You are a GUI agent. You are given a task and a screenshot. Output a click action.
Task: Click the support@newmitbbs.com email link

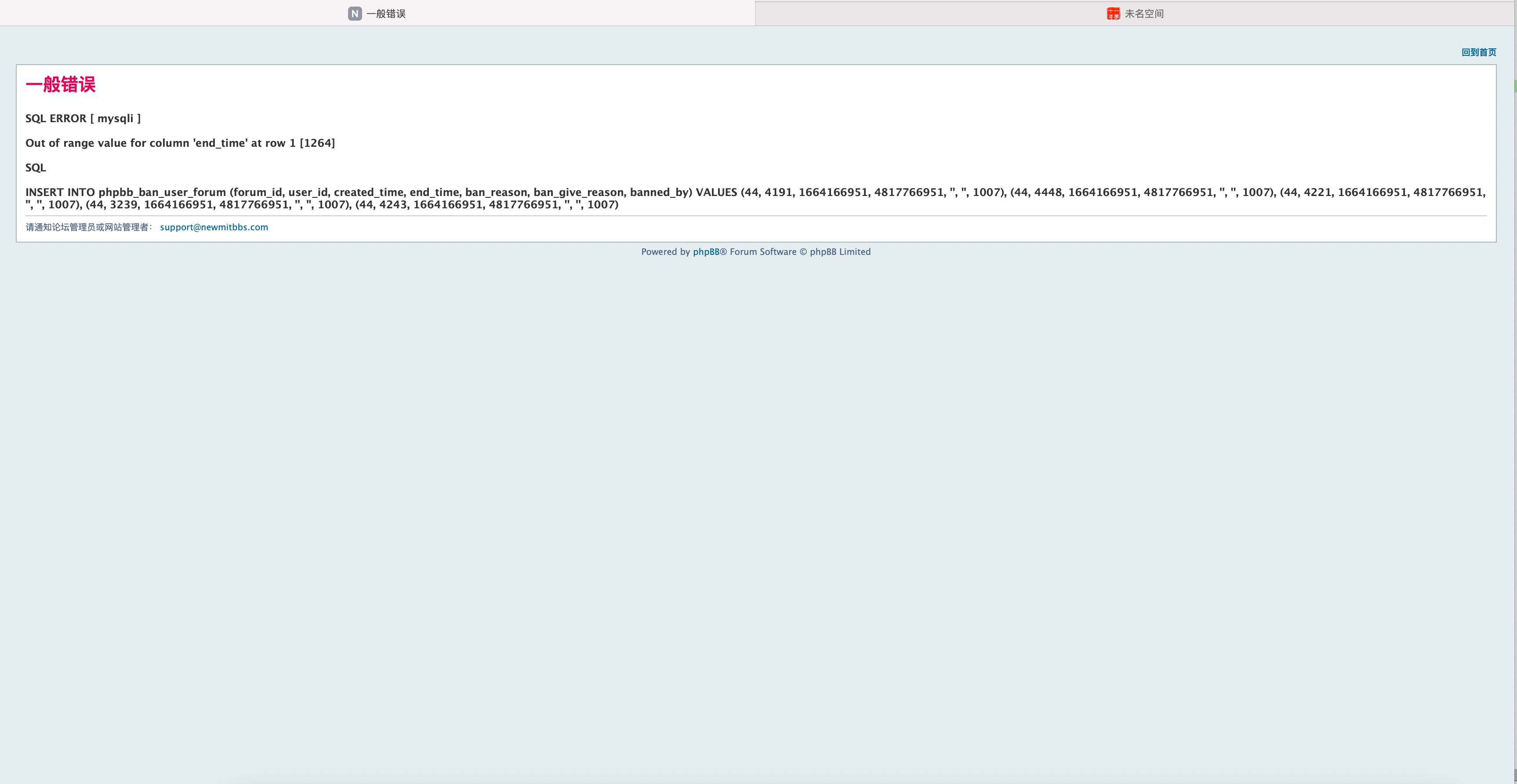[x=214, y=227]
